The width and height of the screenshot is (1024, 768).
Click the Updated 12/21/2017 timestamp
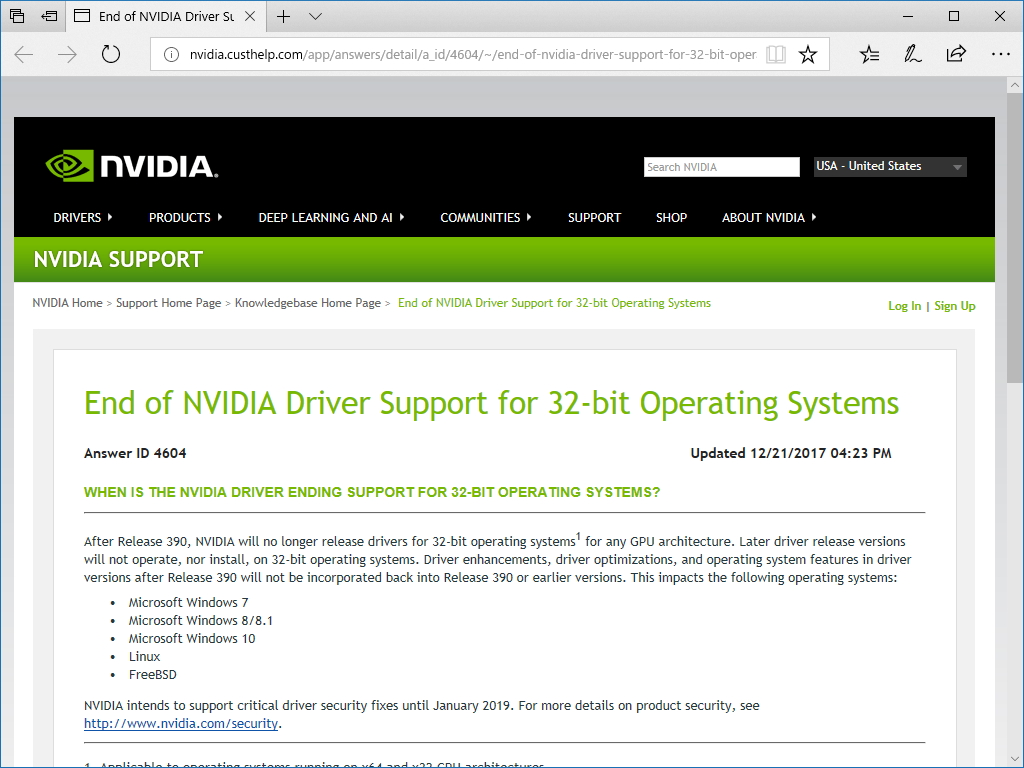point(791,453)
